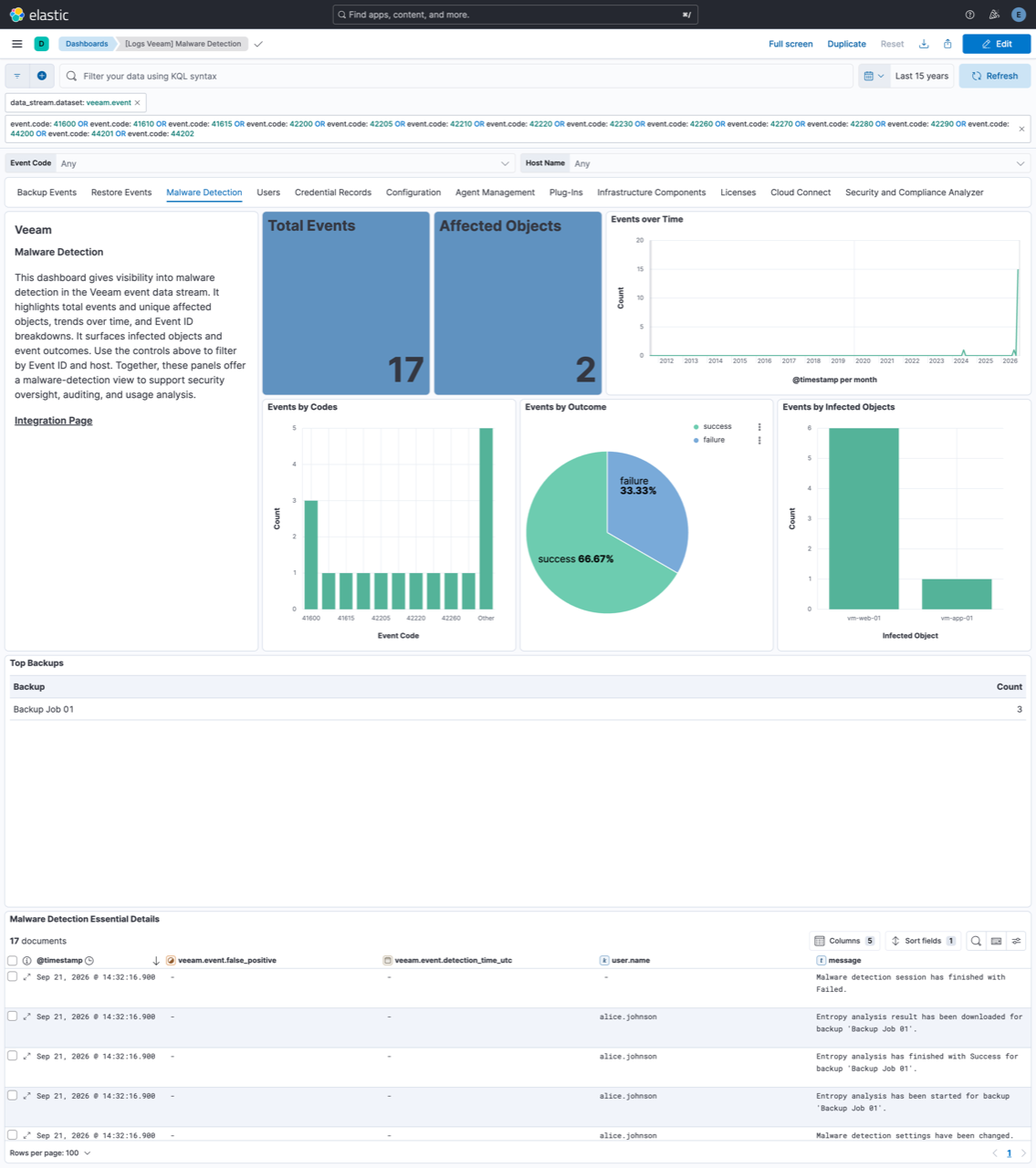
Task: Click the Edit button
Action: [x=996, y=44]
